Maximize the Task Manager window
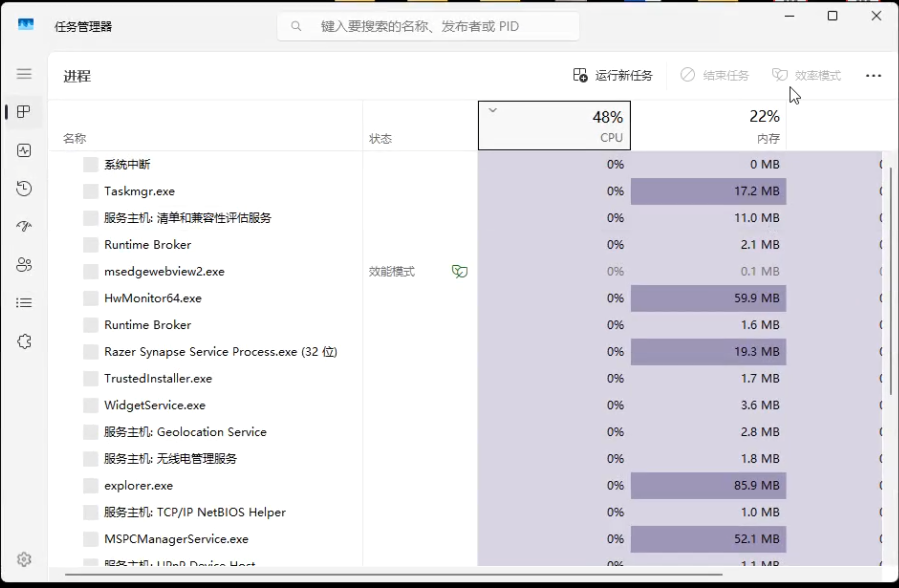This screenshot has width=899, height=588. (832, 16)
